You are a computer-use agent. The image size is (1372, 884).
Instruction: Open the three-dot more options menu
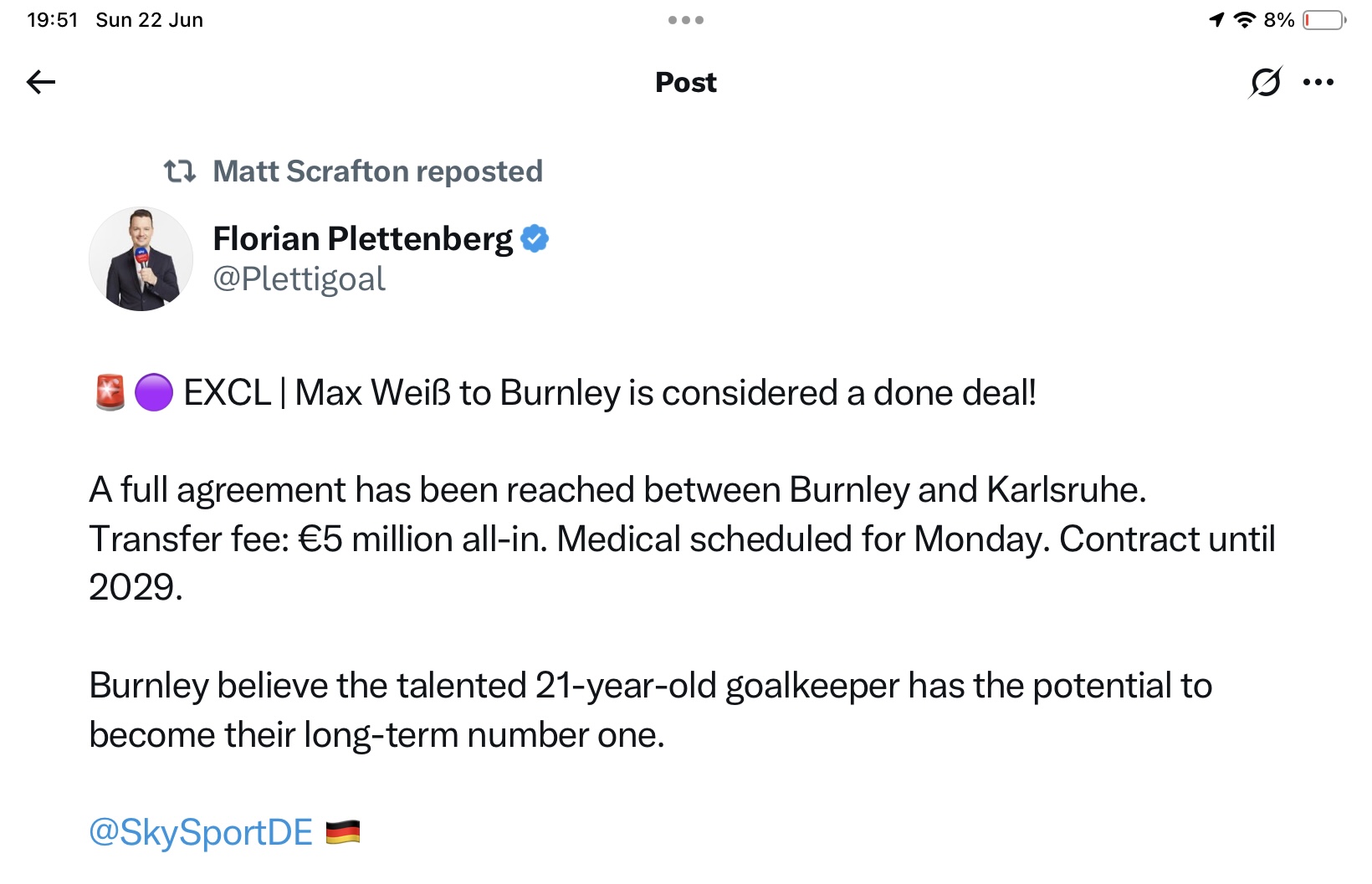(1318, 82)
